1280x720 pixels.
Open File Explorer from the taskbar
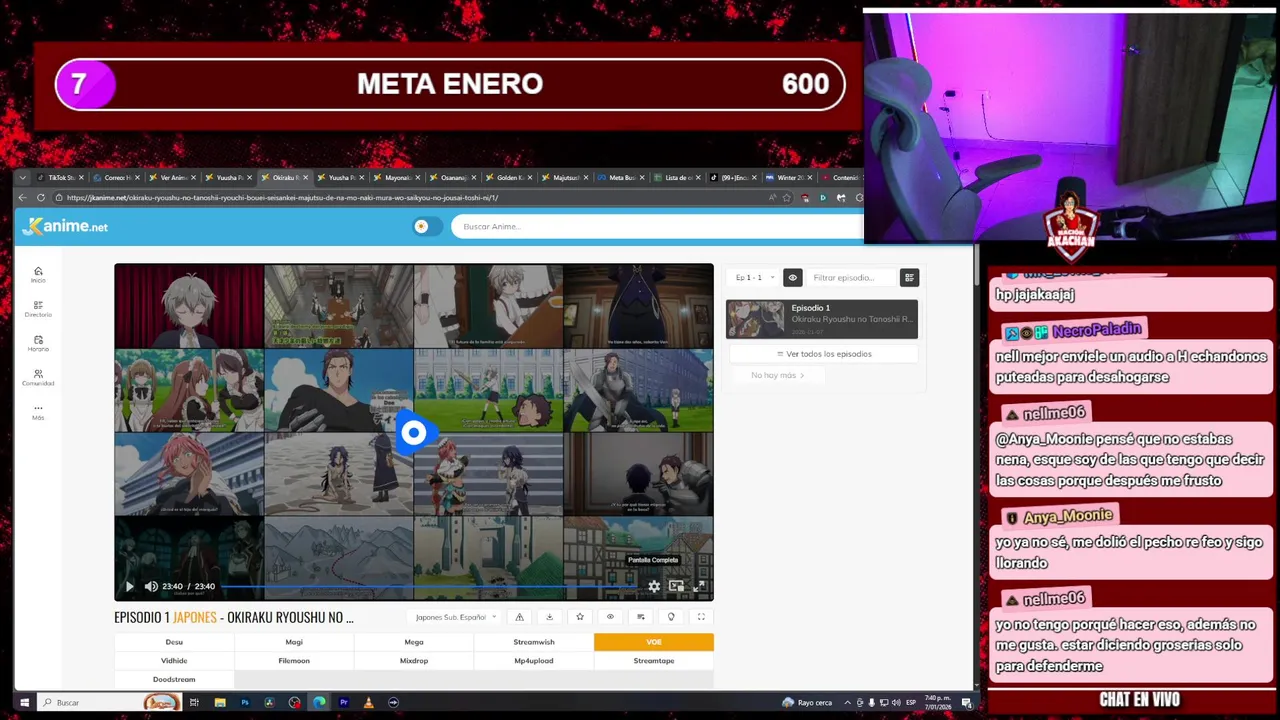pos(220,703)
